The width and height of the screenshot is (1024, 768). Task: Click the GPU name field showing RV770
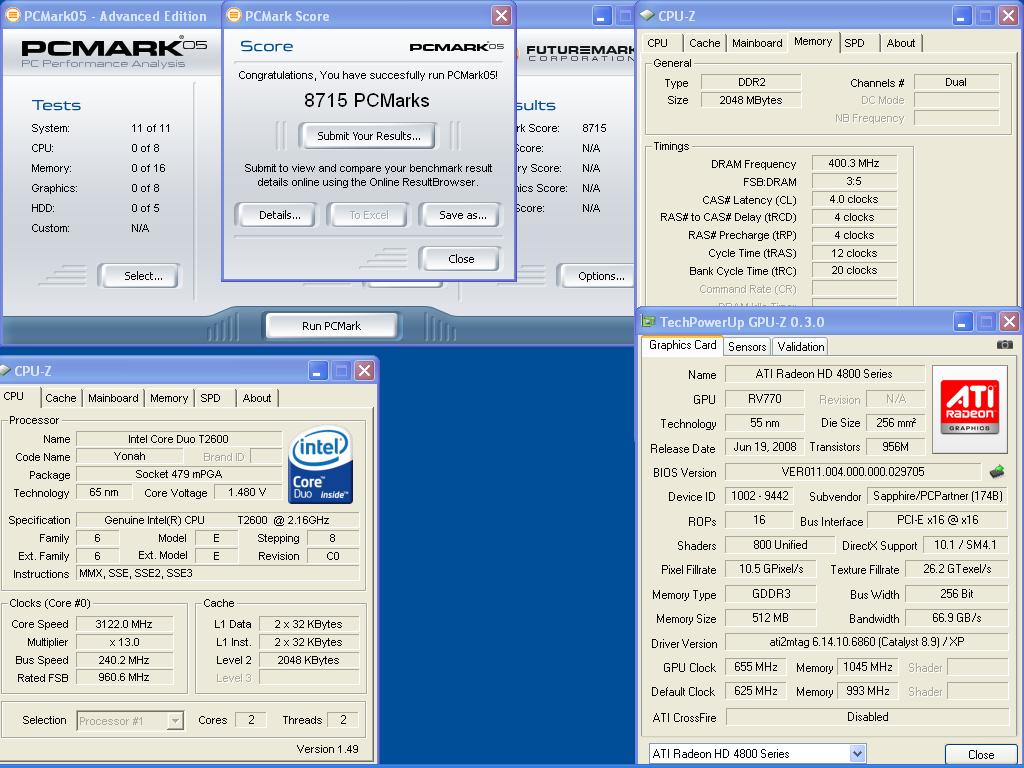click(765, 398)
